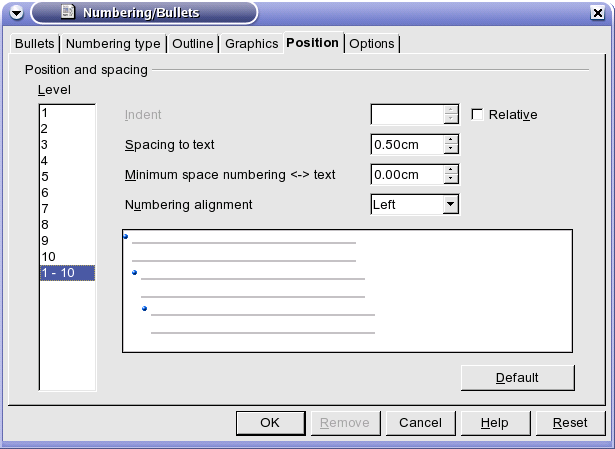Expand the Numbering alignment dropdown
Image resolution: width=615 pixels, height=449 pixels.
click(x=451, y=204)
